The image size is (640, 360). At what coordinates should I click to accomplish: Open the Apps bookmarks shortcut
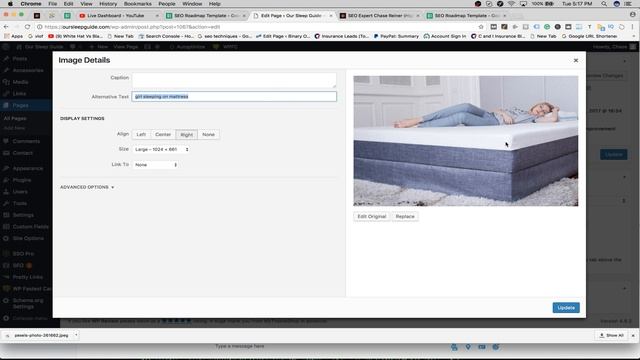coord(14,36)
